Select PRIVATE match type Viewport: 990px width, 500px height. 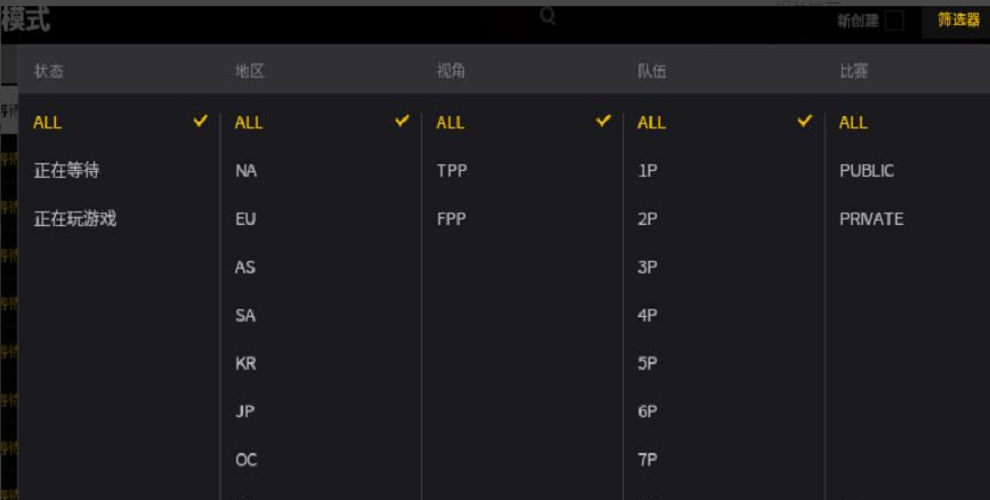[871, 219]
